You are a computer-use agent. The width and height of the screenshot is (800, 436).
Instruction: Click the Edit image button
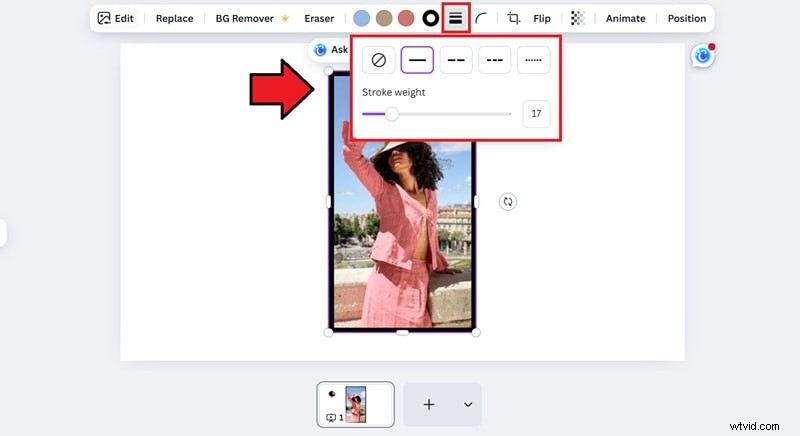[x=116, y=18]
